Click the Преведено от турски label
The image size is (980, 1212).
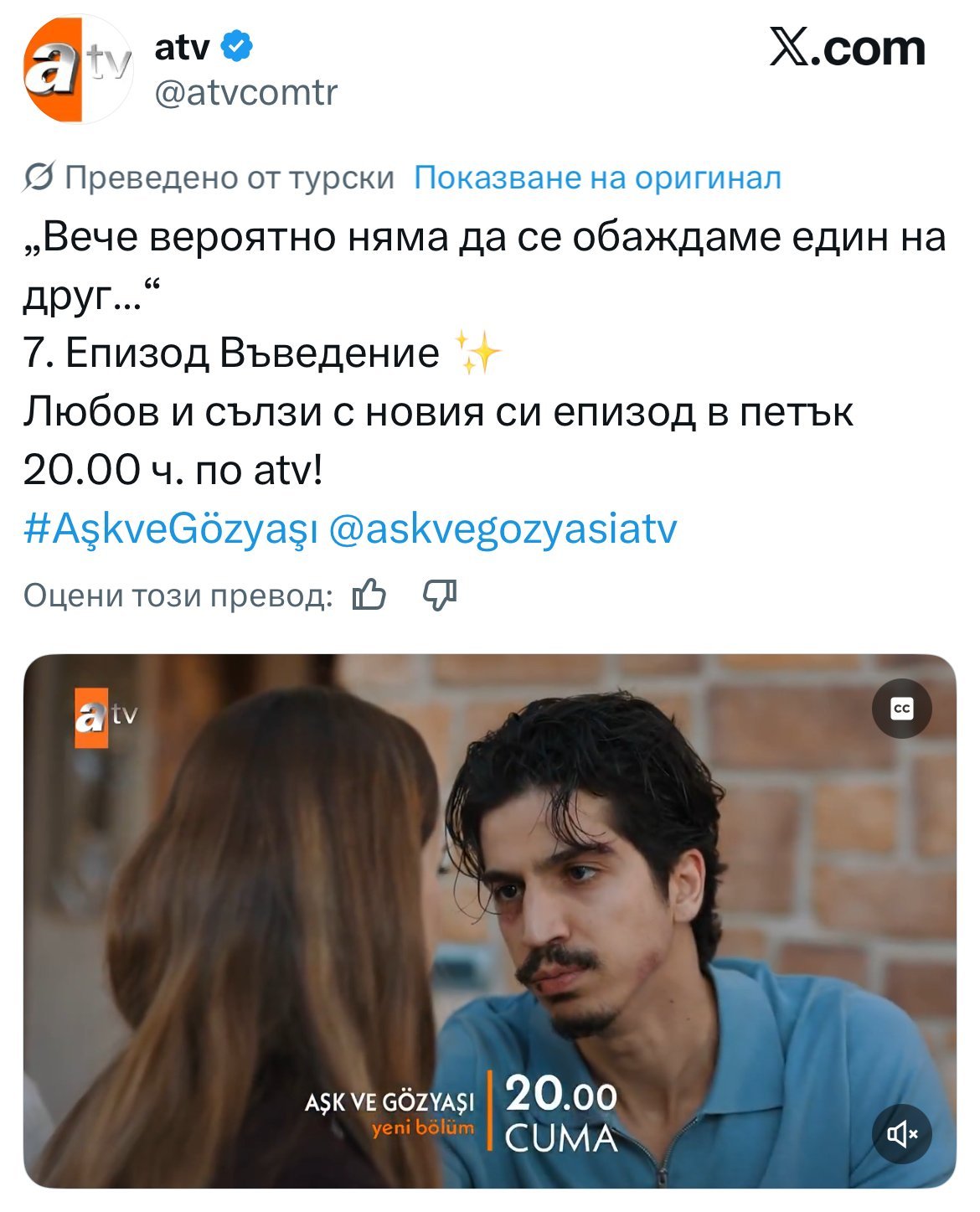tap(230, 178)
